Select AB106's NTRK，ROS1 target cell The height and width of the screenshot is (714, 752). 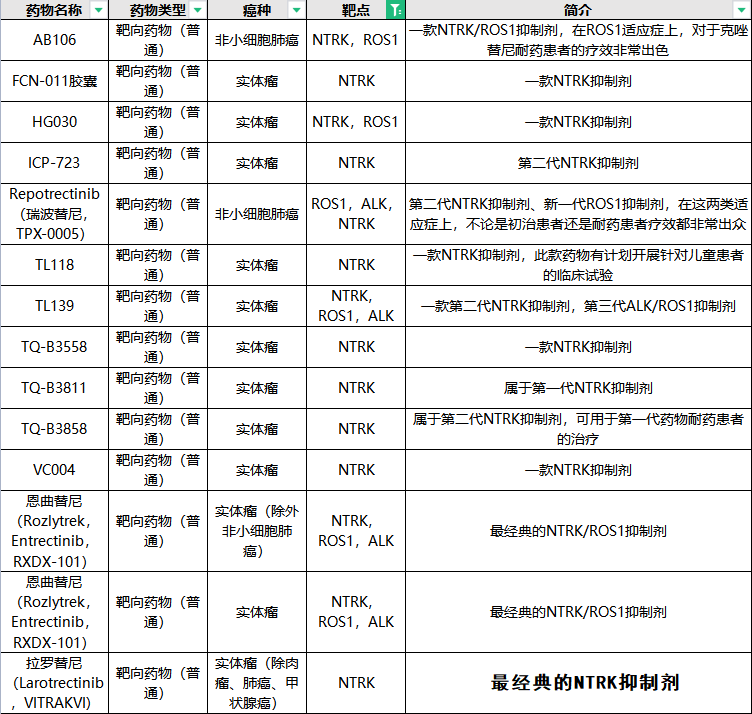tap(356, 40)
